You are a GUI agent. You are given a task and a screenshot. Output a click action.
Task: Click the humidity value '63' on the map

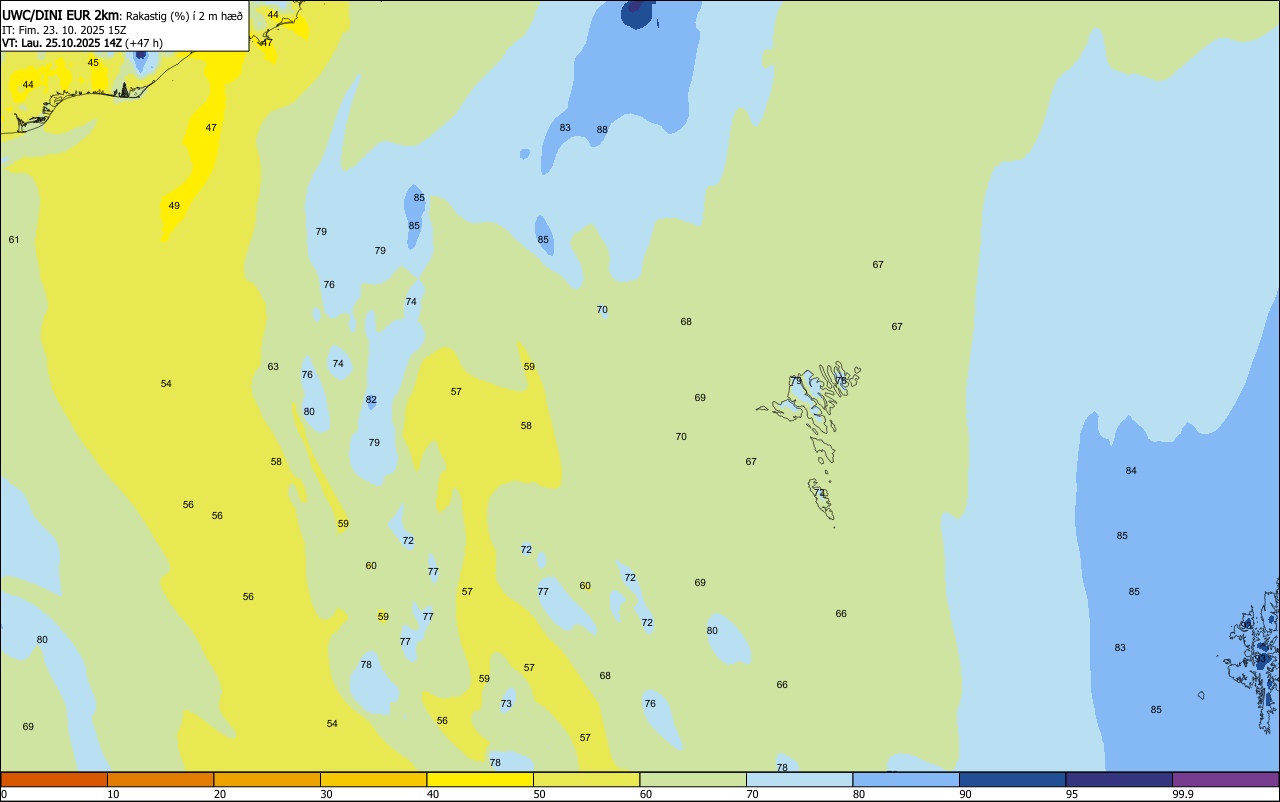(273, 367)
